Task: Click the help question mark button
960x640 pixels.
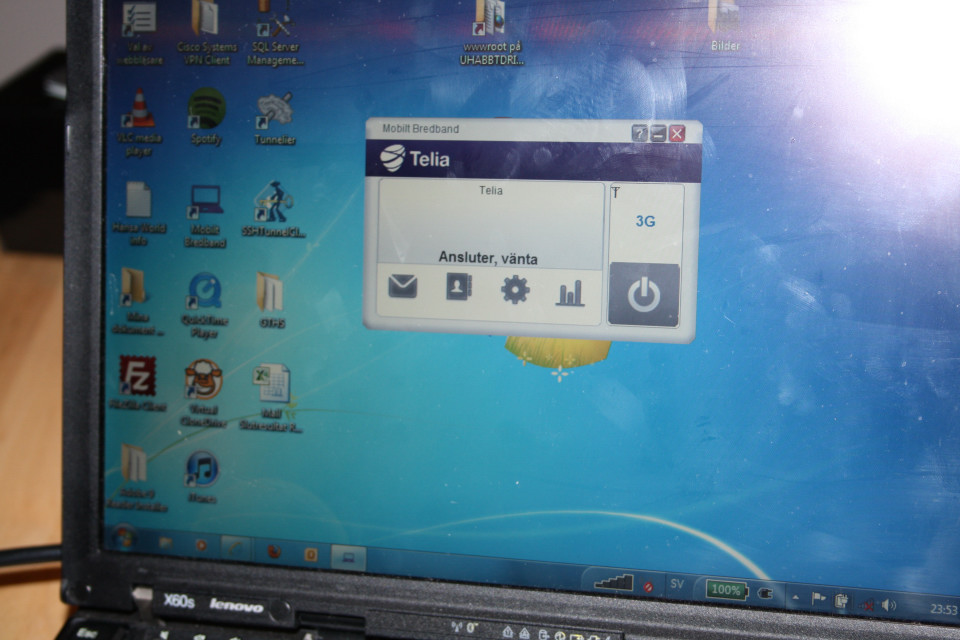Action: point(640,133)
